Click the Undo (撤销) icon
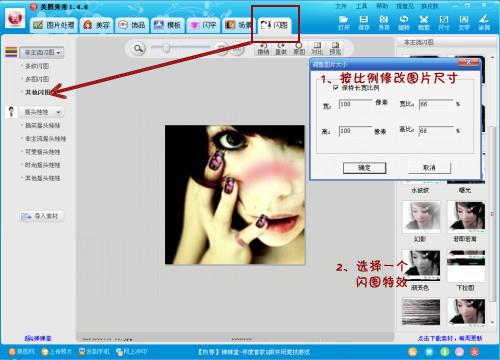 click(263, 45)
